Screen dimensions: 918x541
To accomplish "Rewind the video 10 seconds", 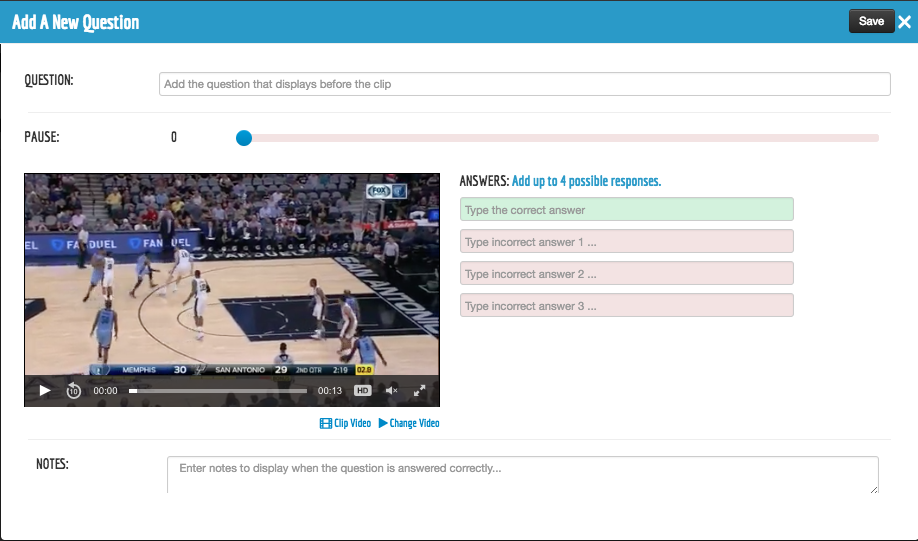I will (x=73, y=391).
